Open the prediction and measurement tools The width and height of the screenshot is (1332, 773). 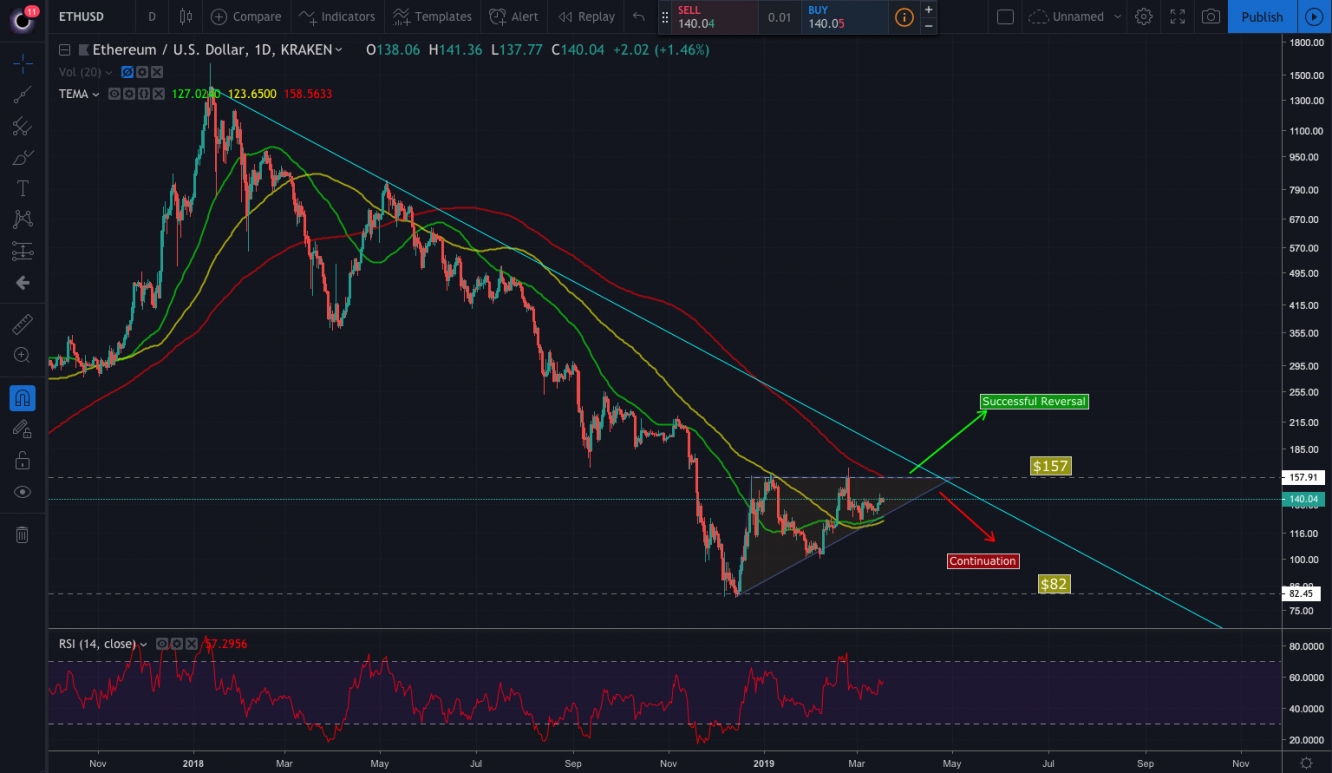coord(22,251)
